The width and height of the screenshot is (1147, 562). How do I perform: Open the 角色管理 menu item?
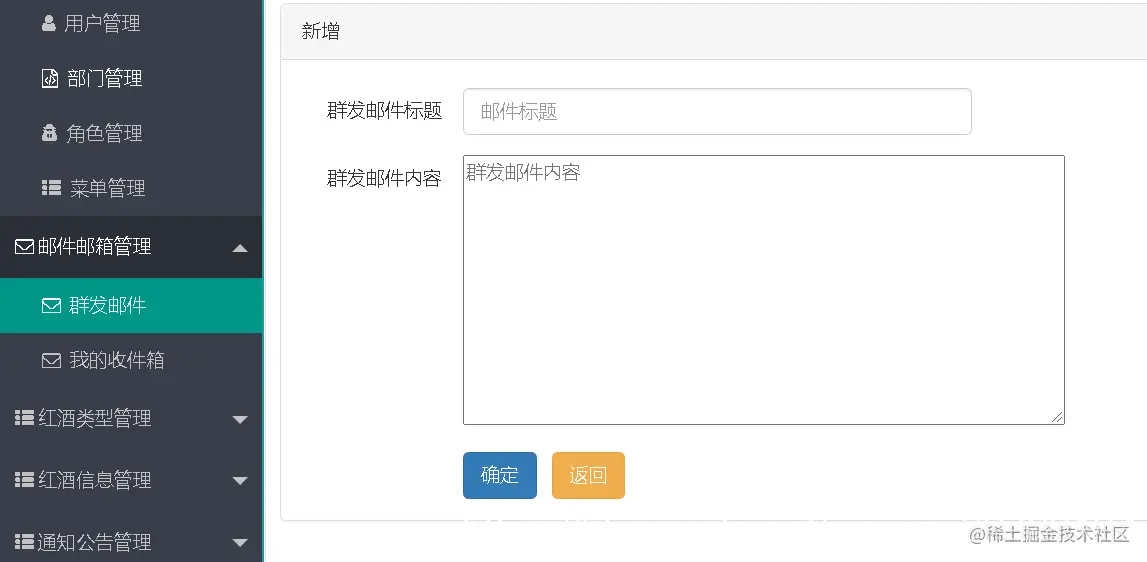pyautogui.click(x=131, y=133)
